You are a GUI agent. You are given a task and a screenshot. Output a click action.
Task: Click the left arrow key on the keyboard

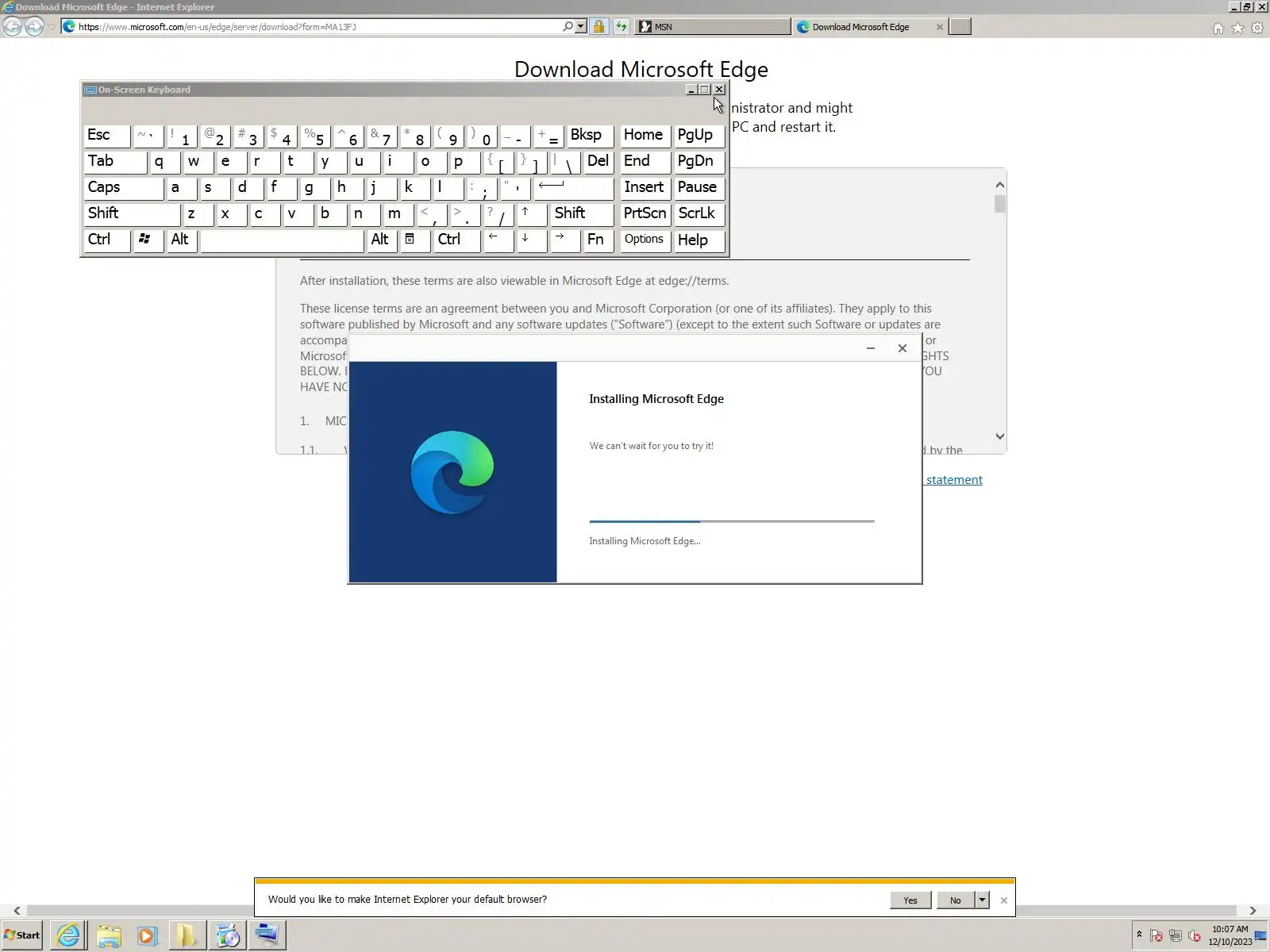tap(498, 240)
